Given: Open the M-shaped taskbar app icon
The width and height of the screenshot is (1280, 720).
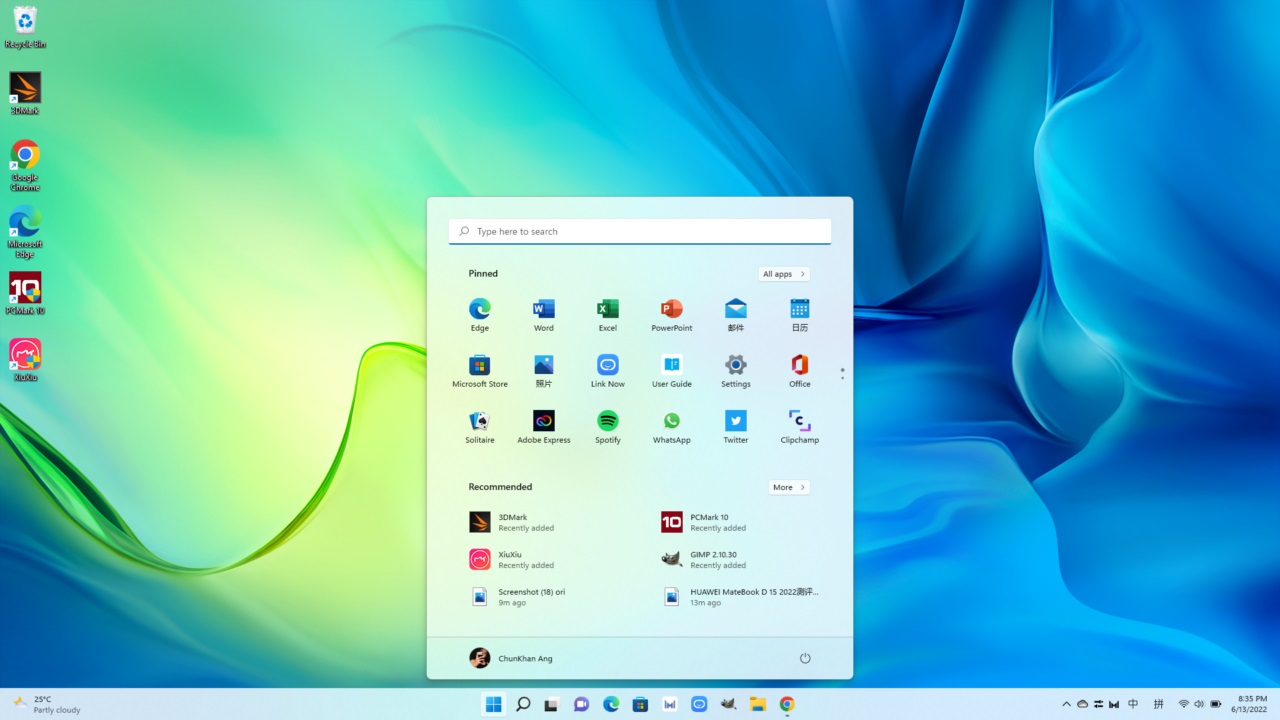Looking at the screenshot, I should click(670, 704).
